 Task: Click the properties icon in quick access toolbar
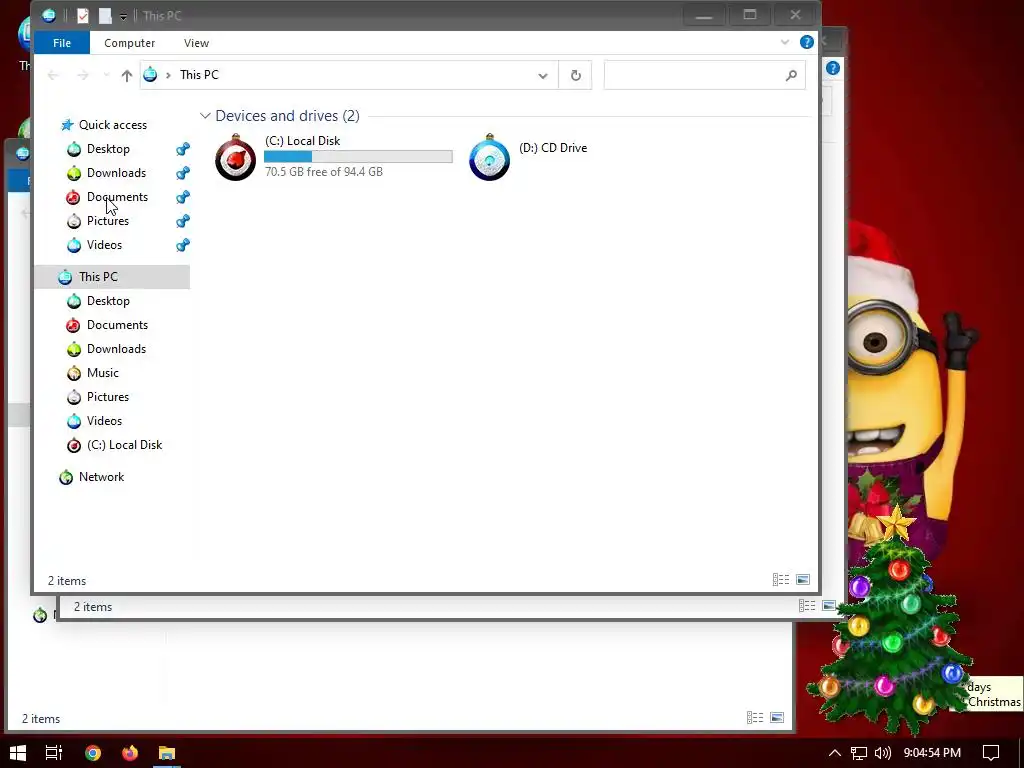82,16
